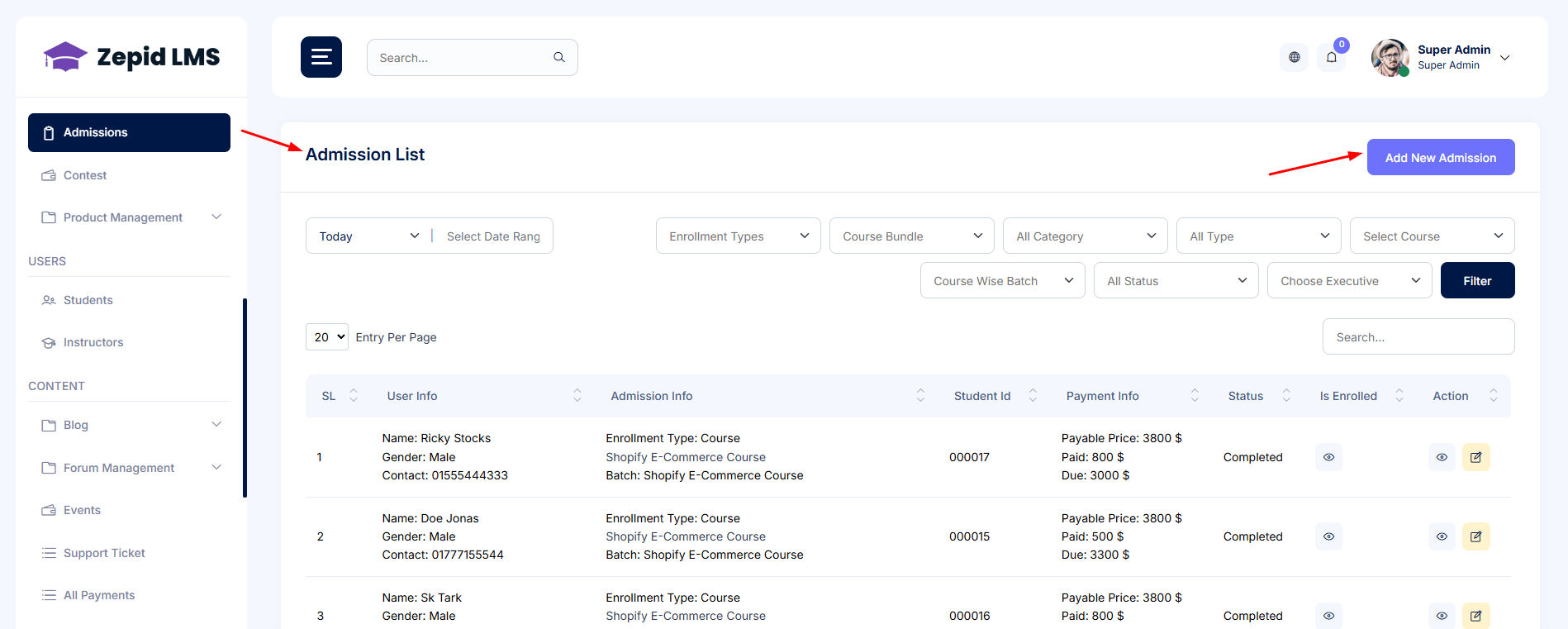Open Shopify E-Commerce Course link for Ricky Stocks
This screenshot has width=1568, height=629.
tap(686, 457)
